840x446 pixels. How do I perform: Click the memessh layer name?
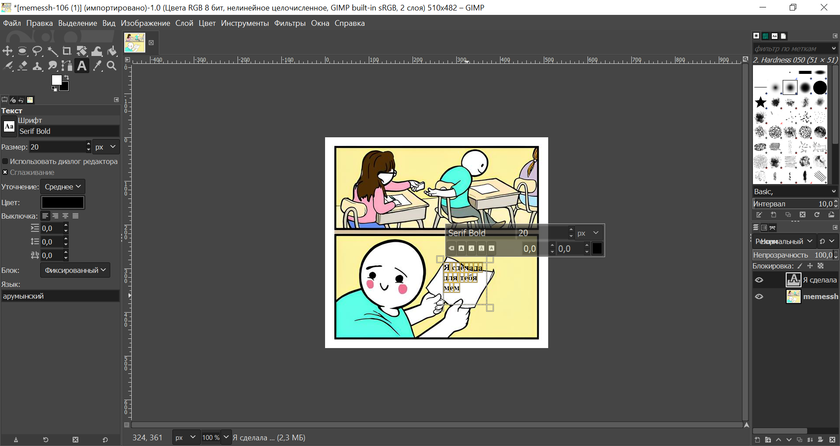pos(820,297)
